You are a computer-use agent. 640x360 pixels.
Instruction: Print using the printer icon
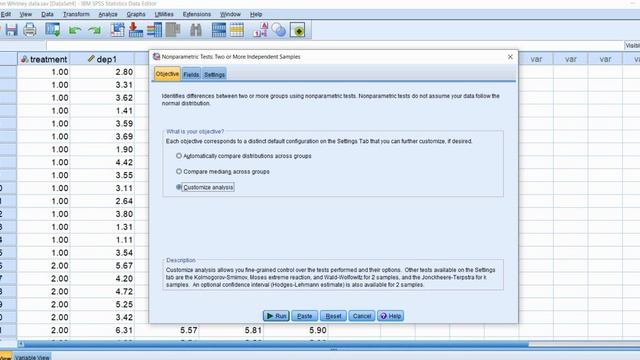coord(29,30)
